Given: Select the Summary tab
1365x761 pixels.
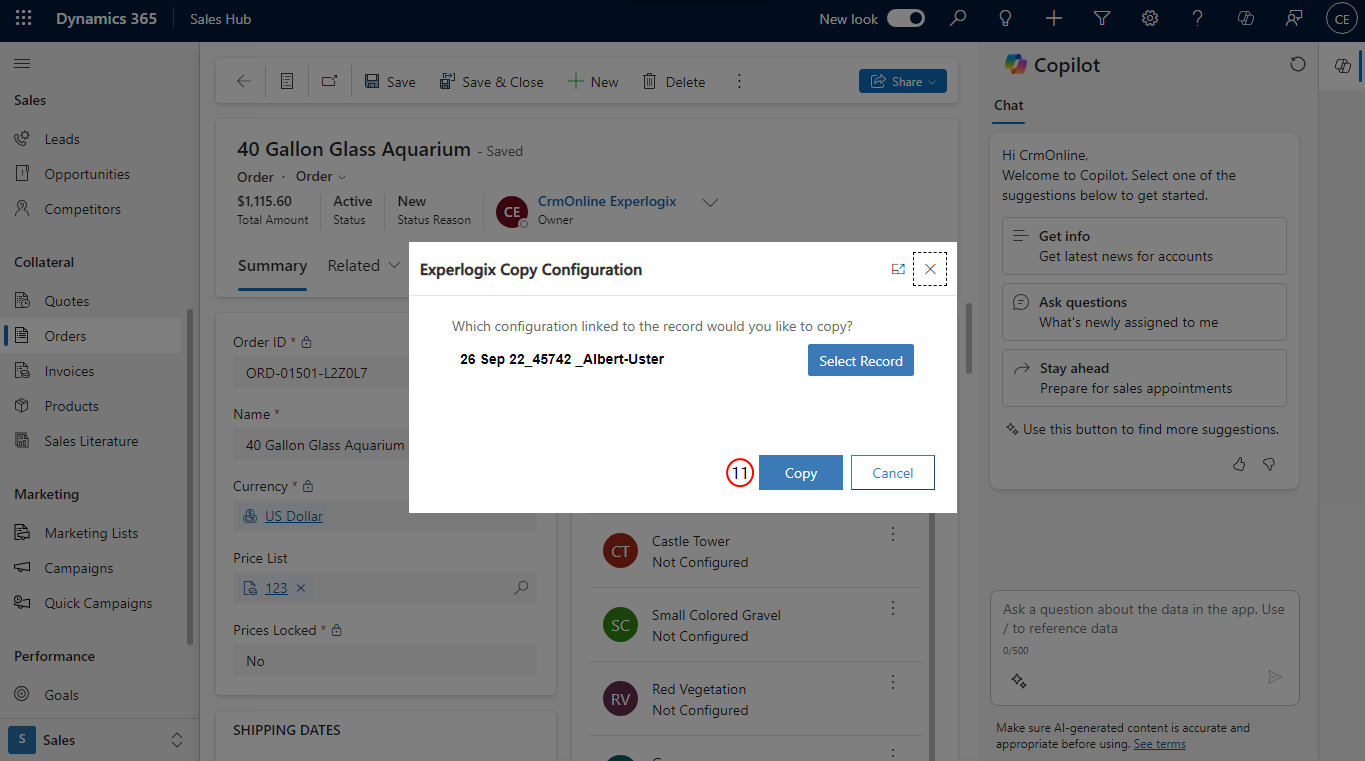Looking at the screenshot, I should (x=272, y=266).
